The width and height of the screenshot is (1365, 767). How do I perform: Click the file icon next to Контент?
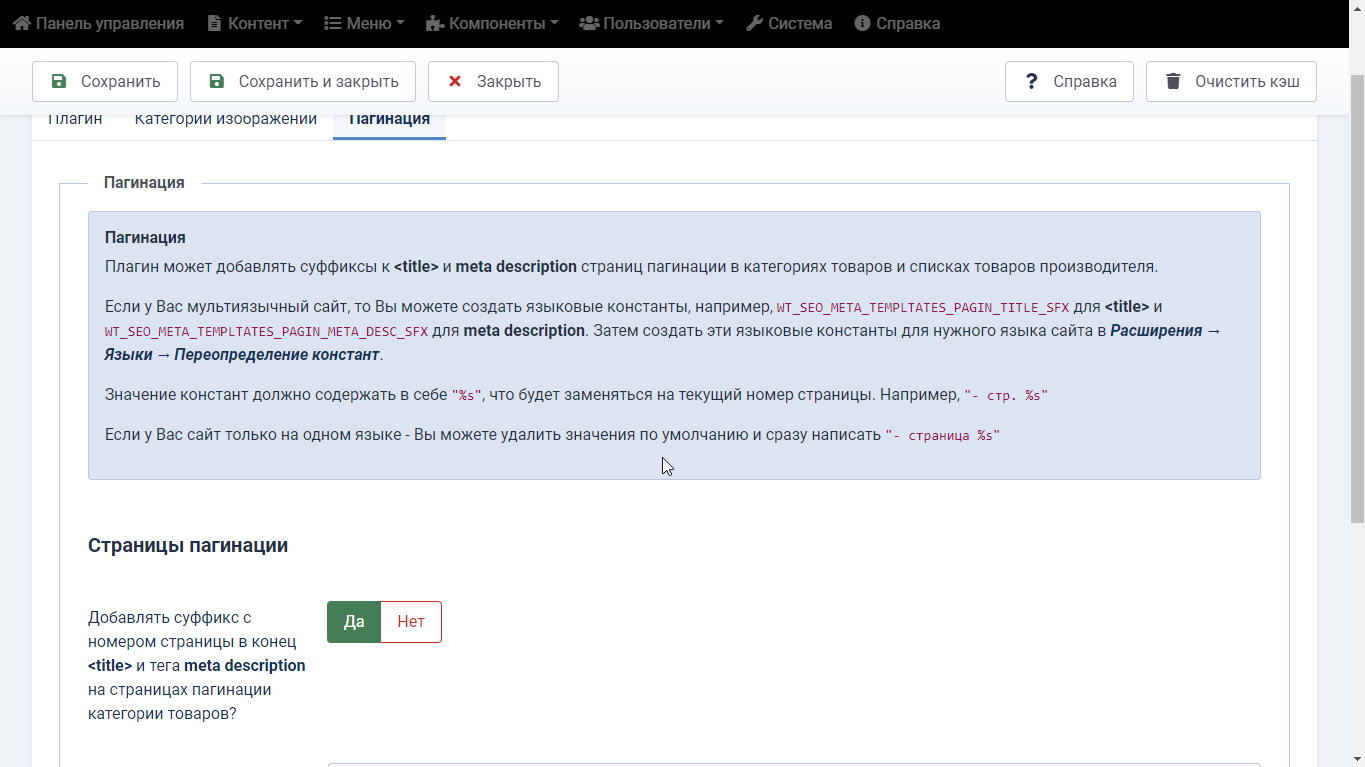tap(215, 23)
